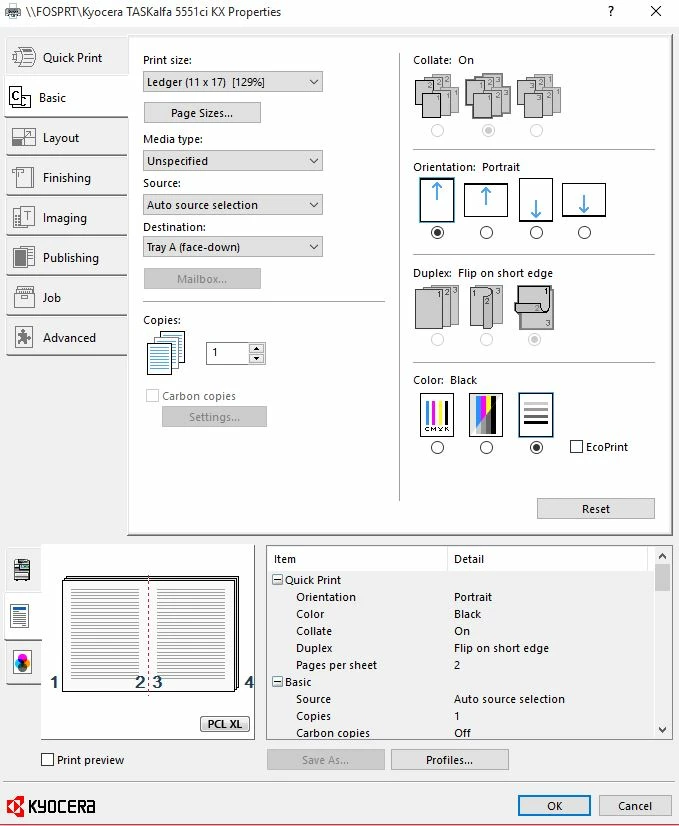
Task: Click the PCL XL button
Action: tap(225, 724)
